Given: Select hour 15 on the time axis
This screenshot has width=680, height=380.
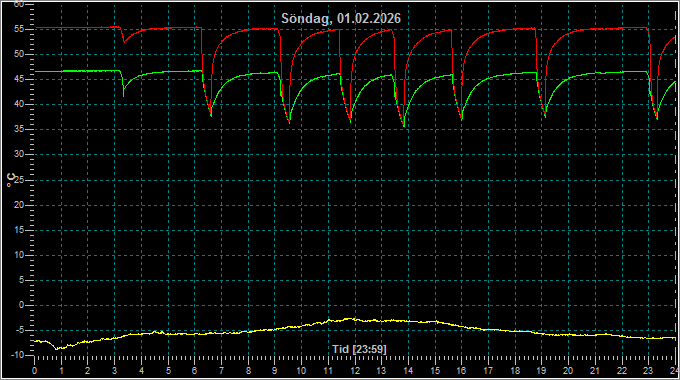Looking at the screenshot, I should [x=435, y=371].
